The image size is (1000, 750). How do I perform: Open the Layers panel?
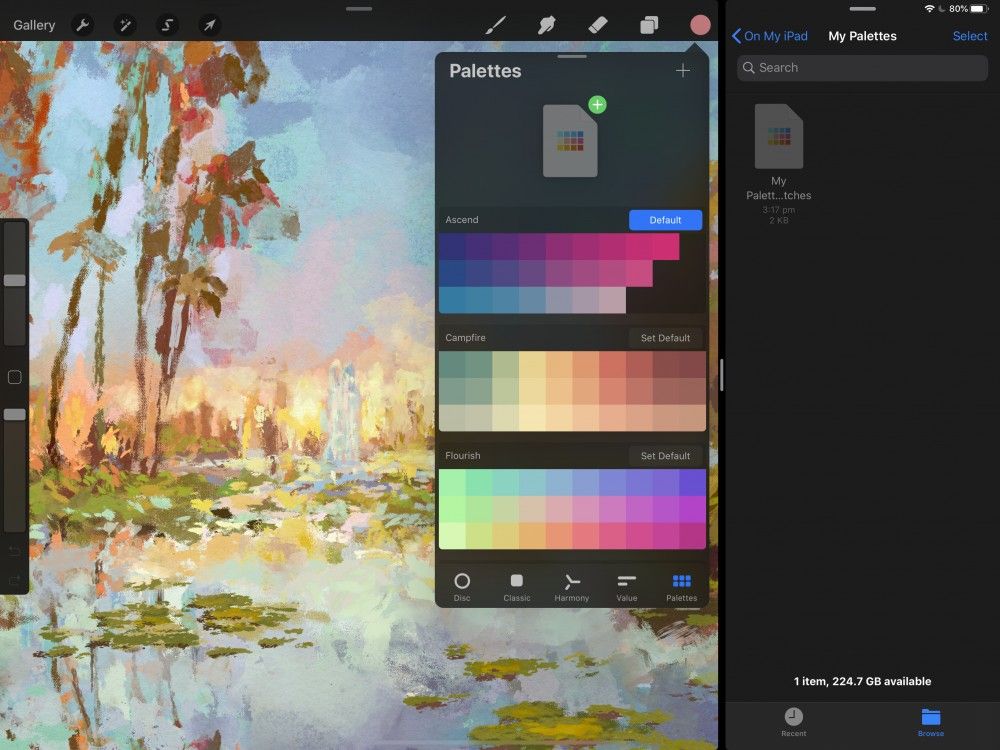pos(648,24)
